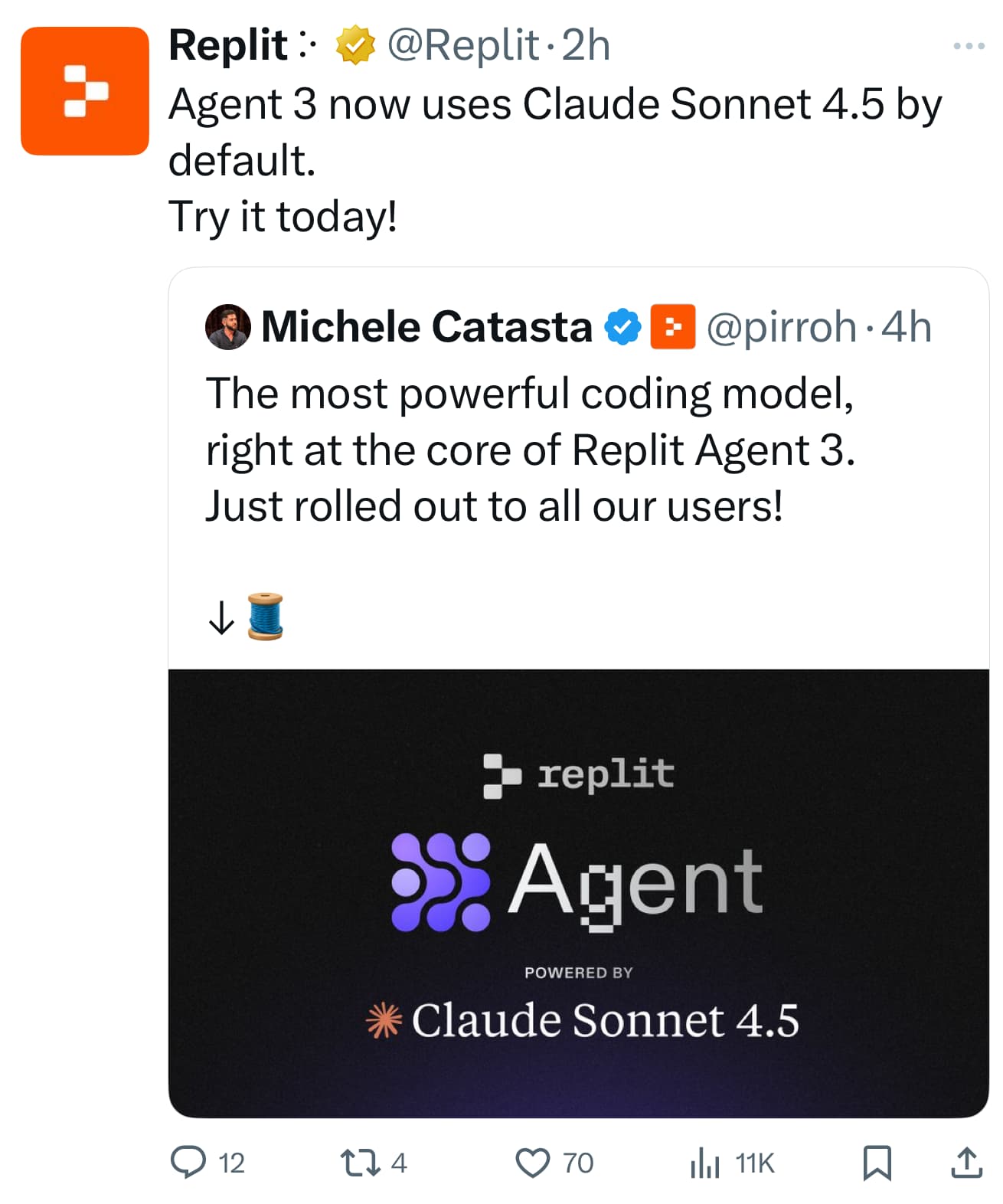Tap the share upload icon
The width and height of the screenshot is (1003, 1204).
click(966, 1162)
